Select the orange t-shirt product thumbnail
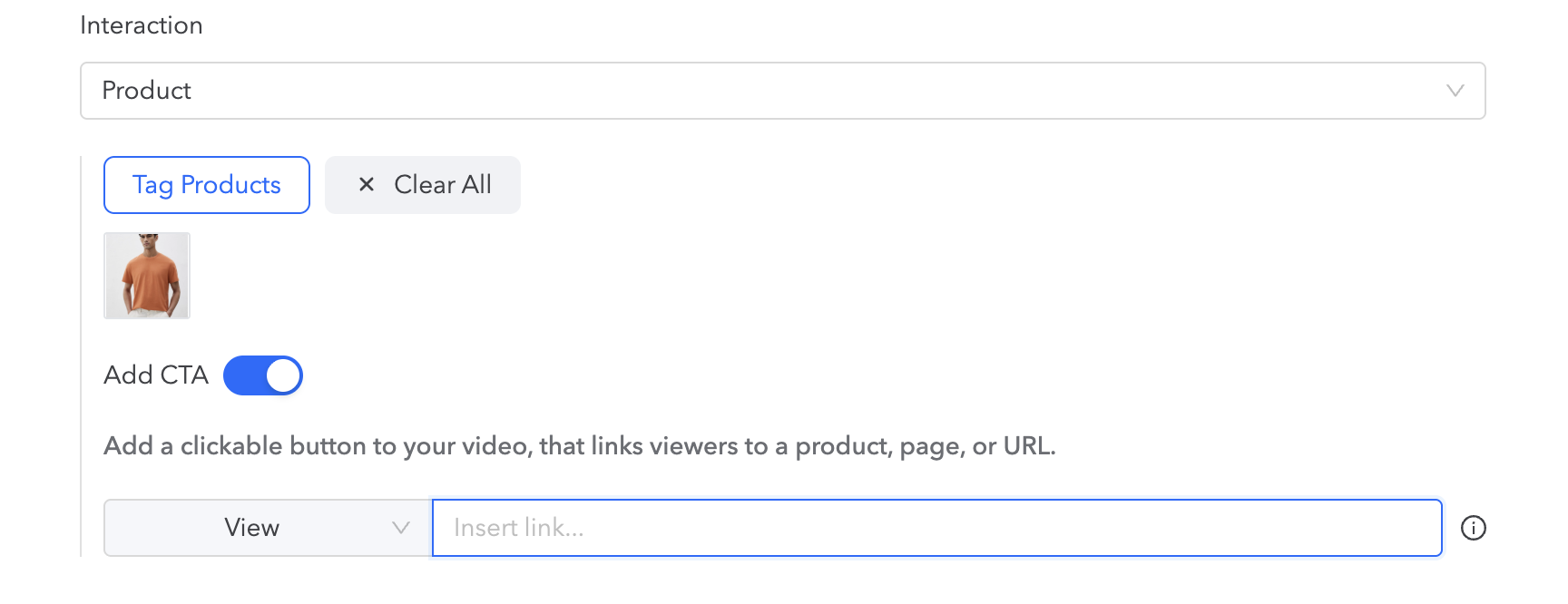This screenshot has height=604, width=1568. [x=147, y=276]
